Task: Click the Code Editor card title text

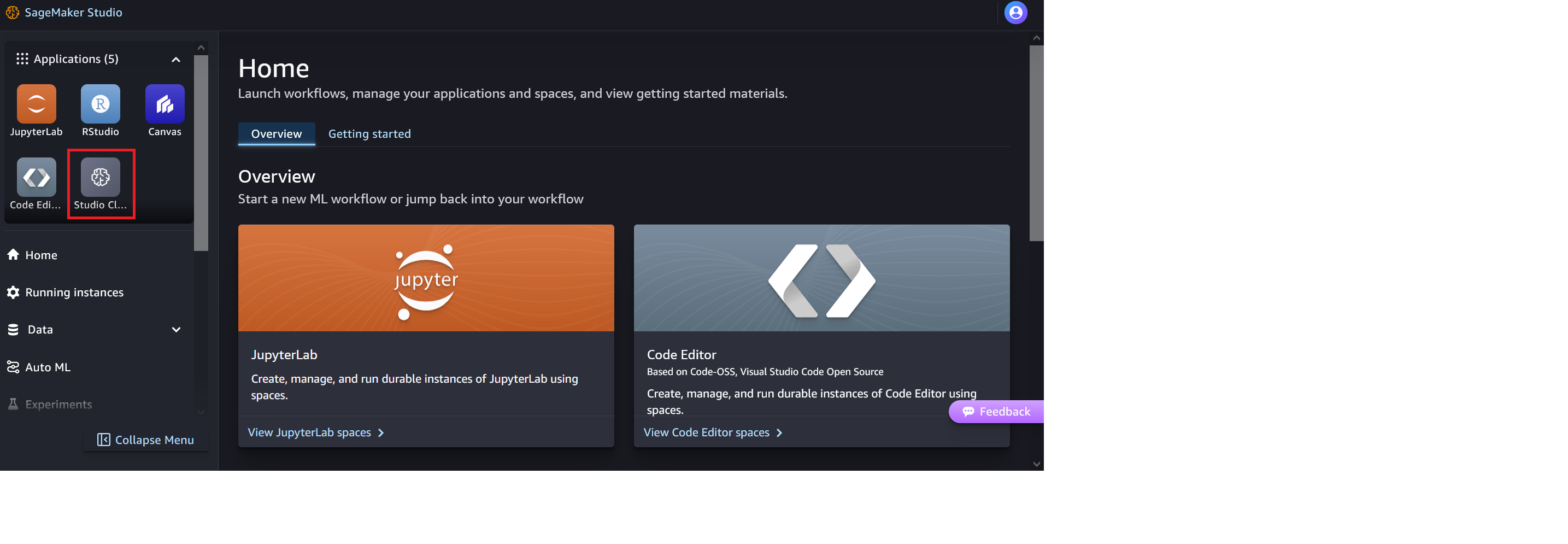Action: tap(681, 354)
